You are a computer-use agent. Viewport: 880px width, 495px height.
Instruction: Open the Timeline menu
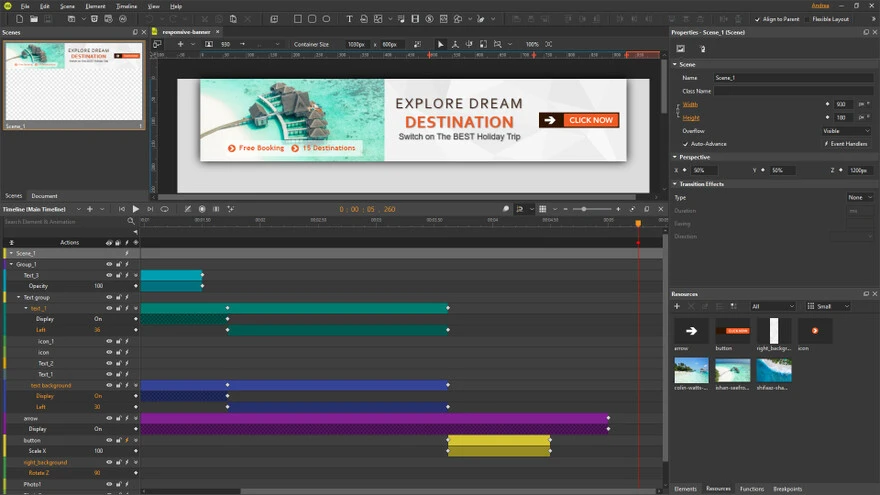(x=126, y=6)
